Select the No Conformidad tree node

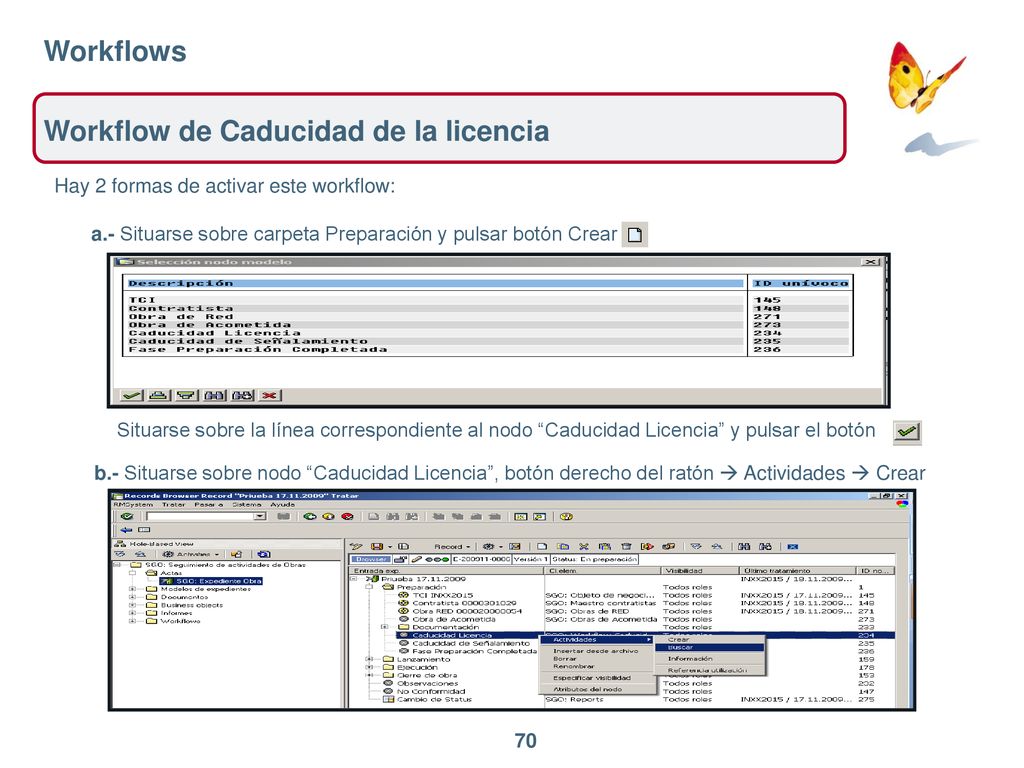[x=431, y=692]
